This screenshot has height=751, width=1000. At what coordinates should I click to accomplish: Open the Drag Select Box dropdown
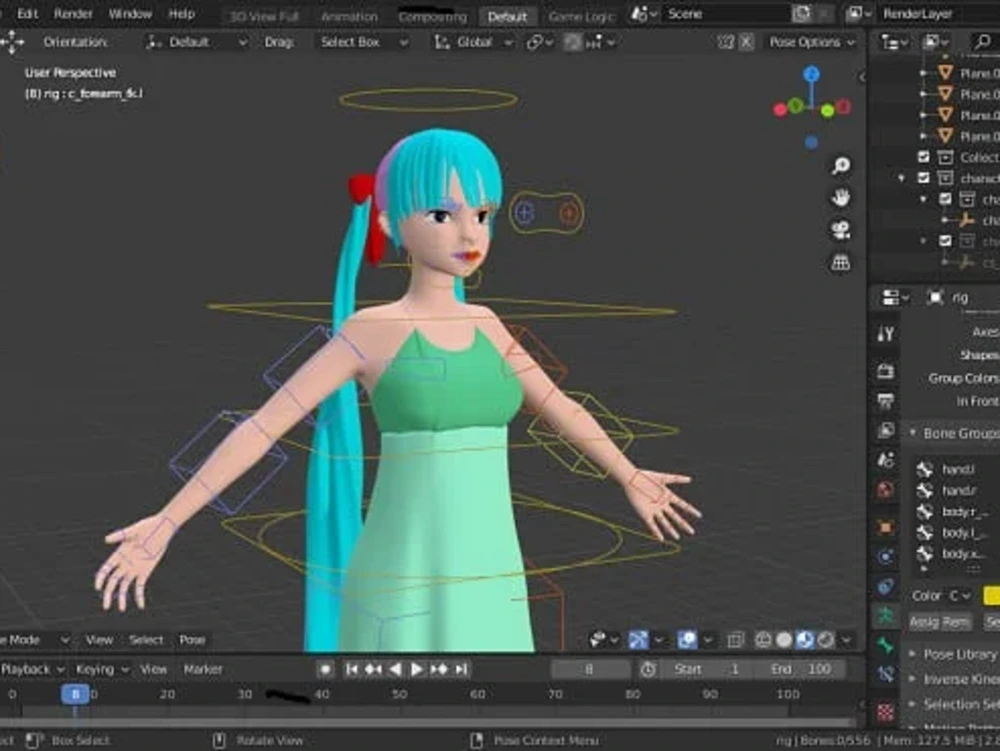pos(364,42)
